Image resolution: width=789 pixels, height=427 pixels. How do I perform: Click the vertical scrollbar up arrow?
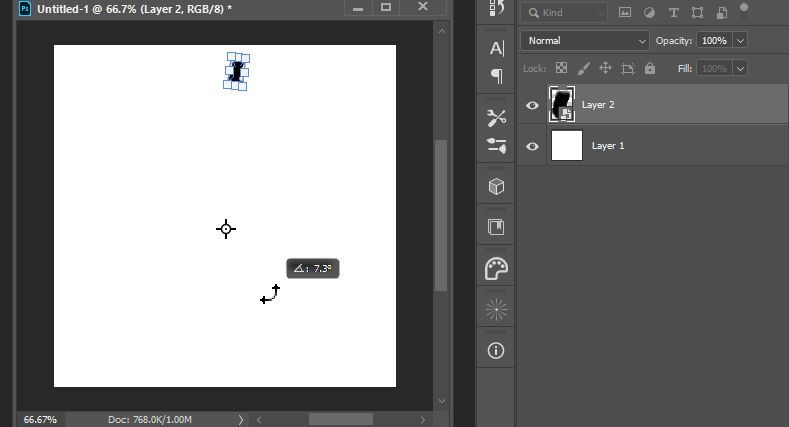441,31
